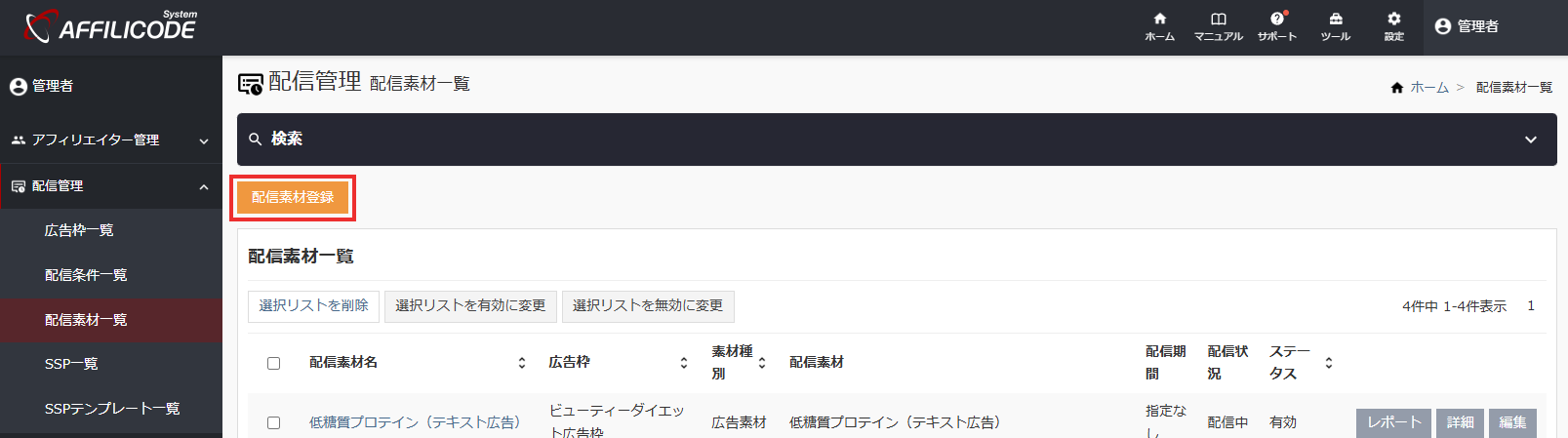This screenshot has height=438, width=1568.
Task: Open the Support help icon
Action: [x=1276, y=20]
